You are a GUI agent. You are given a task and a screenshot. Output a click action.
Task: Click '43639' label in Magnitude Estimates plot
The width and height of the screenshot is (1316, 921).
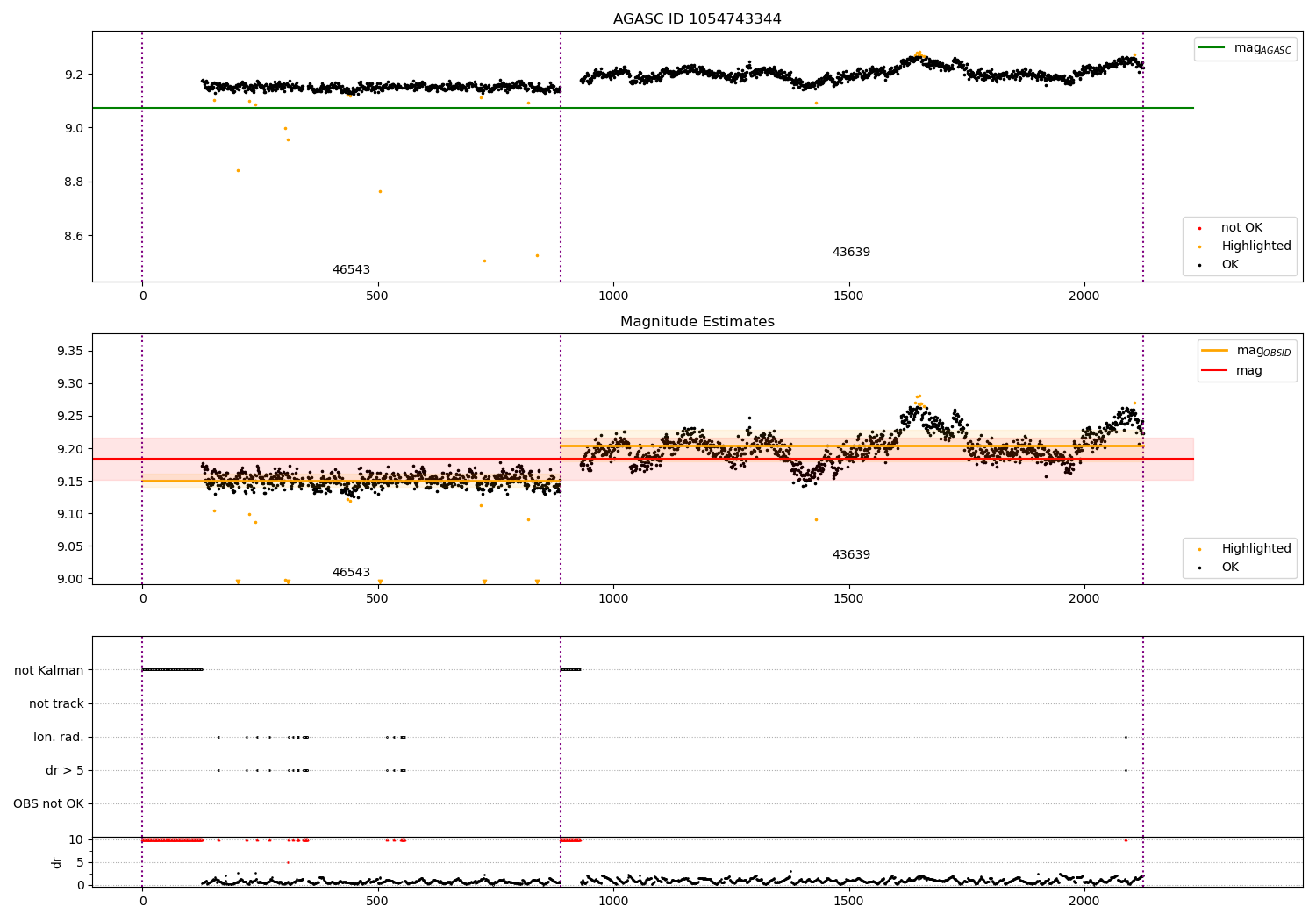[851, 555]
